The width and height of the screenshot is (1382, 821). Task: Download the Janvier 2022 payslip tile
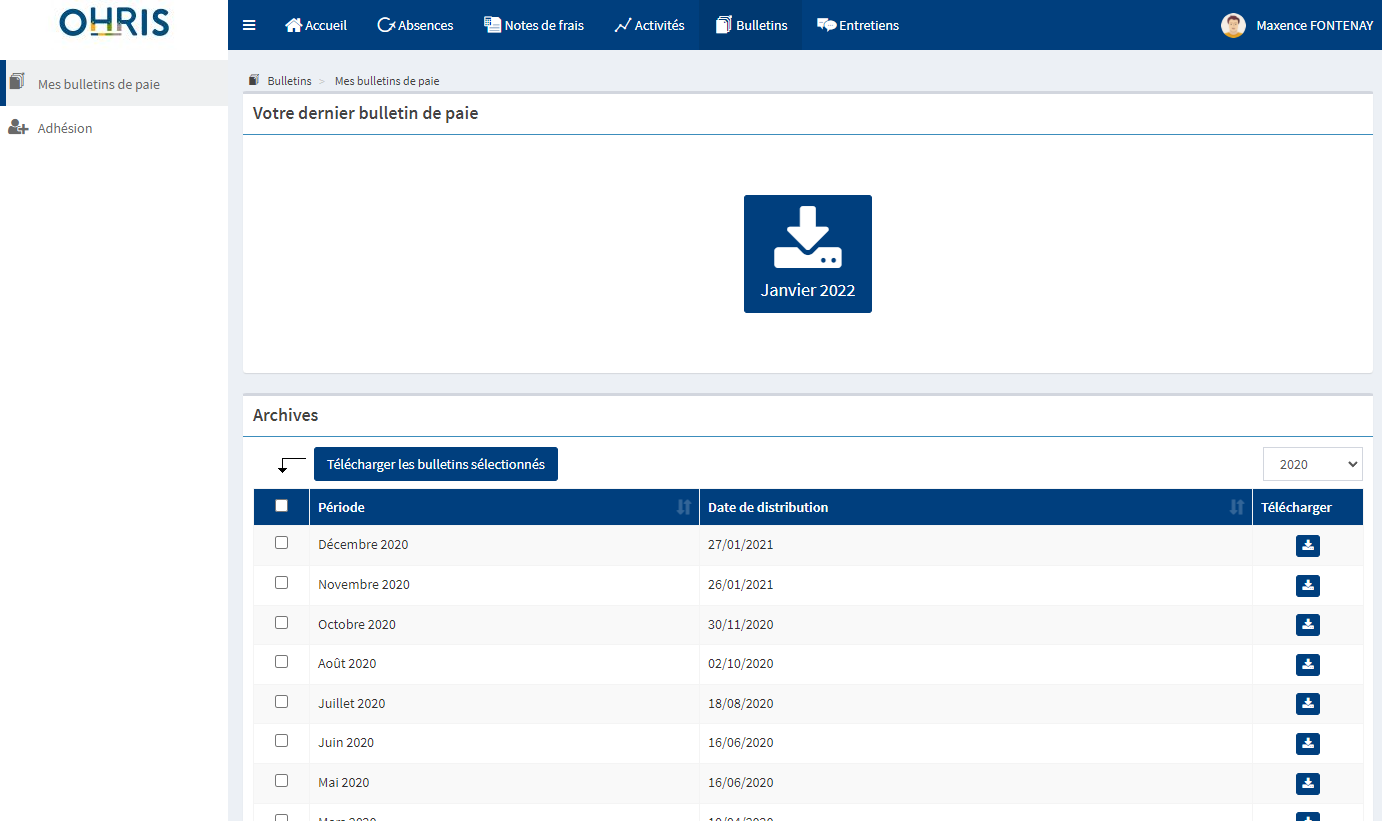[807, 254]
